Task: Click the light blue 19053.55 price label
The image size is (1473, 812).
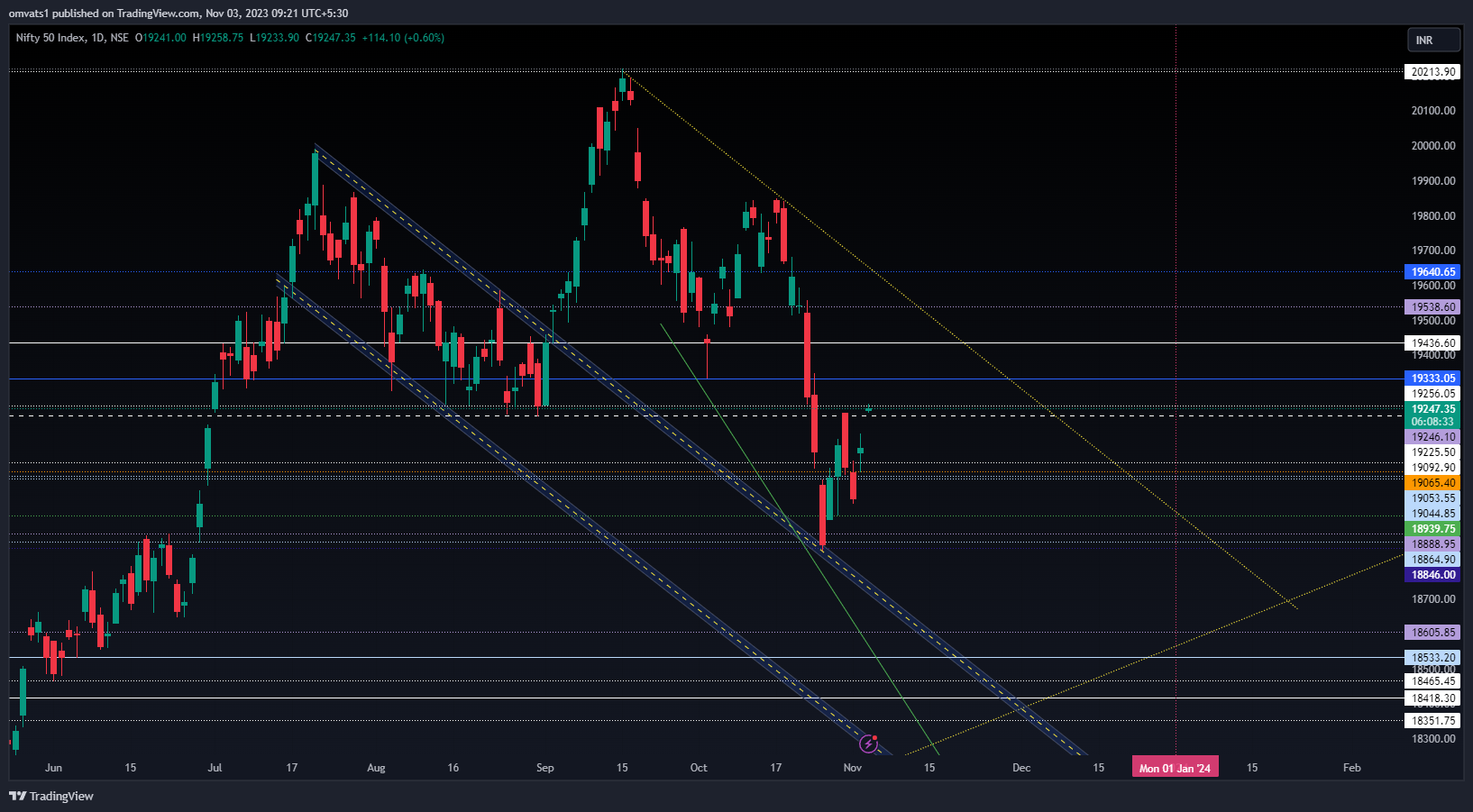Action: (x=1432, y=498)
